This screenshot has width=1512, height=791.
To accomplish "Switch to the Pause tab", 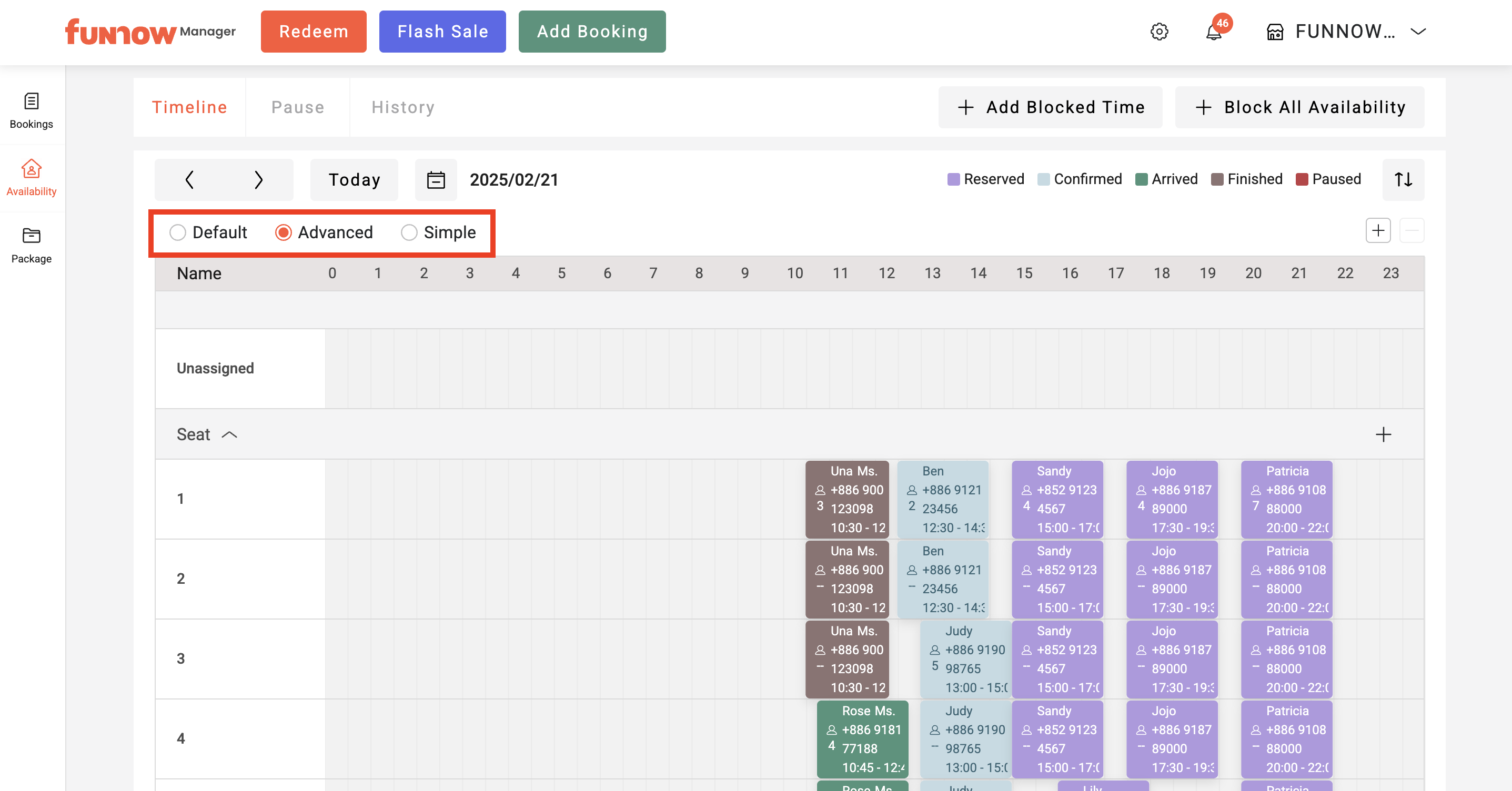I will pos(298,107).
